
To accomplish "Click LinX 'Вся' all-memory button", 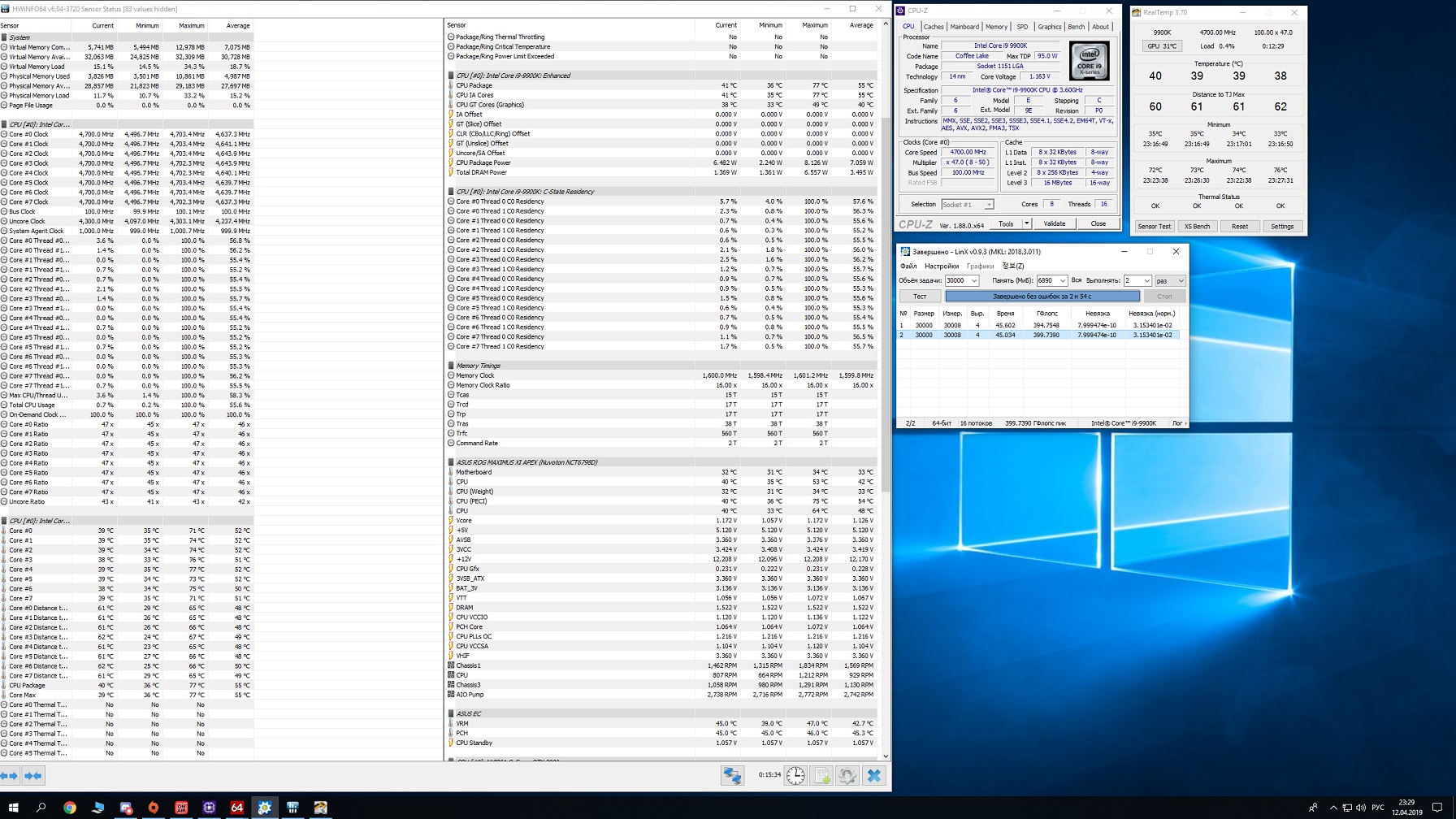I will (x=1077, y=281).
